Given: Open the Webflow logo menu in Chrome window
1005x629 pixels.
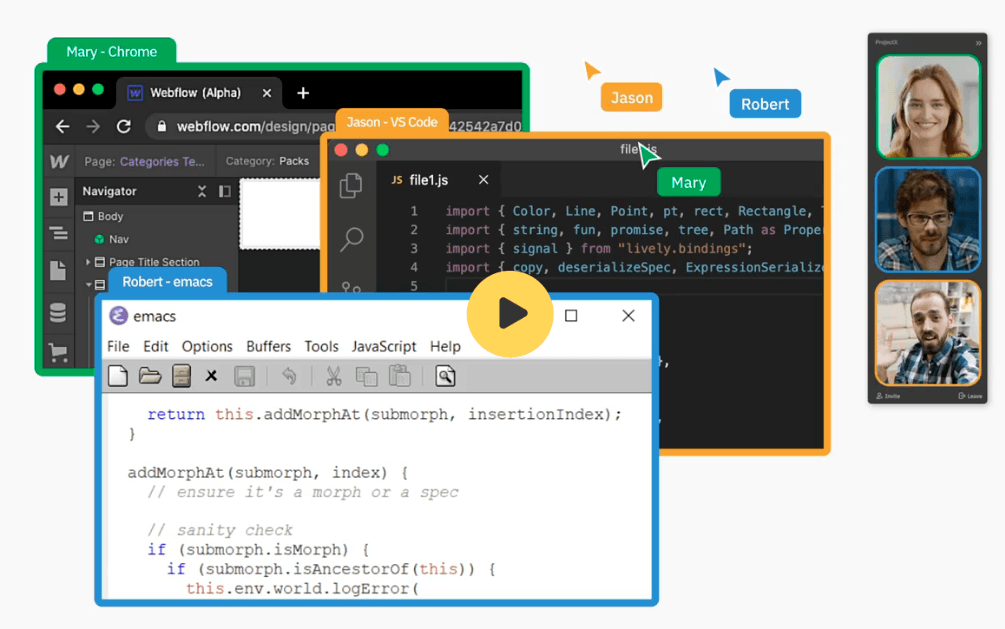Looking at the screenshot, I should [x=59, y=161].
